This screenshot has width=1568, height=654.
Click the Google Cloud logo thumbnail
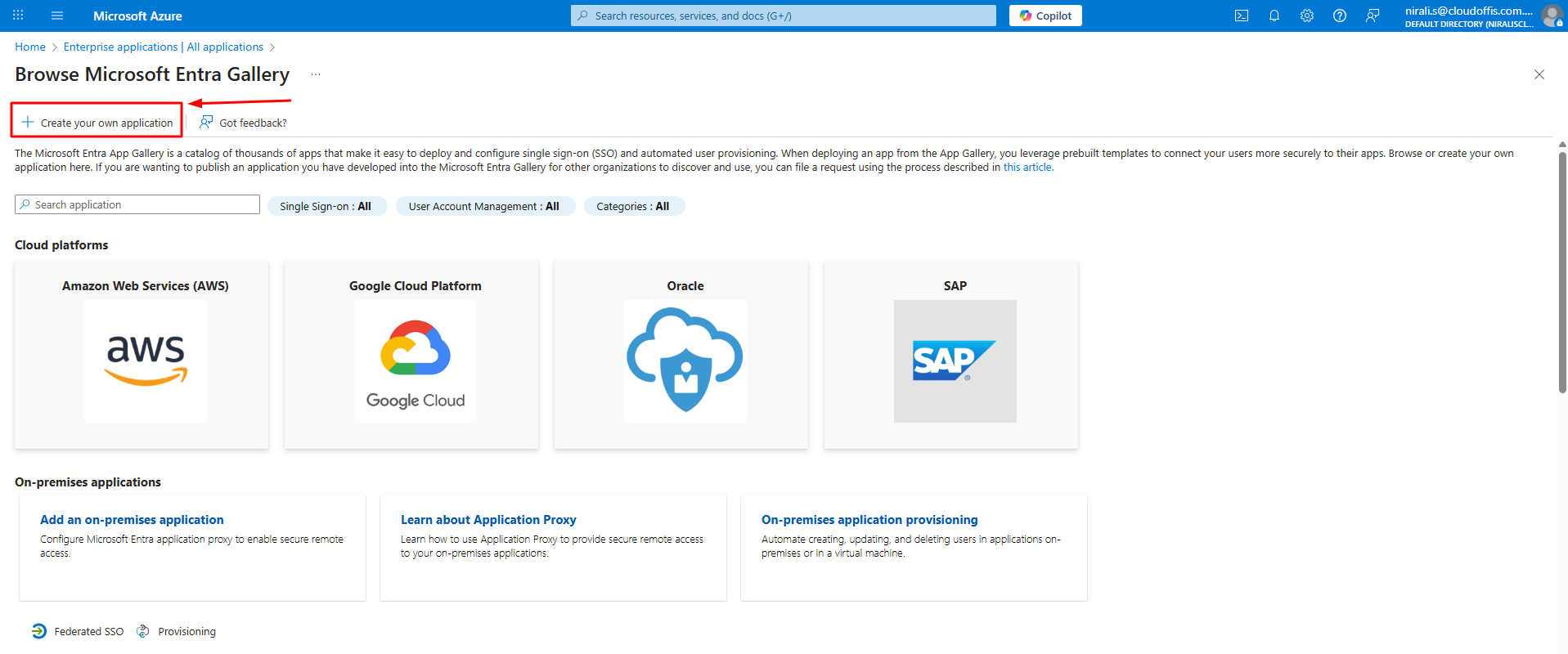[x=416, y=361]
